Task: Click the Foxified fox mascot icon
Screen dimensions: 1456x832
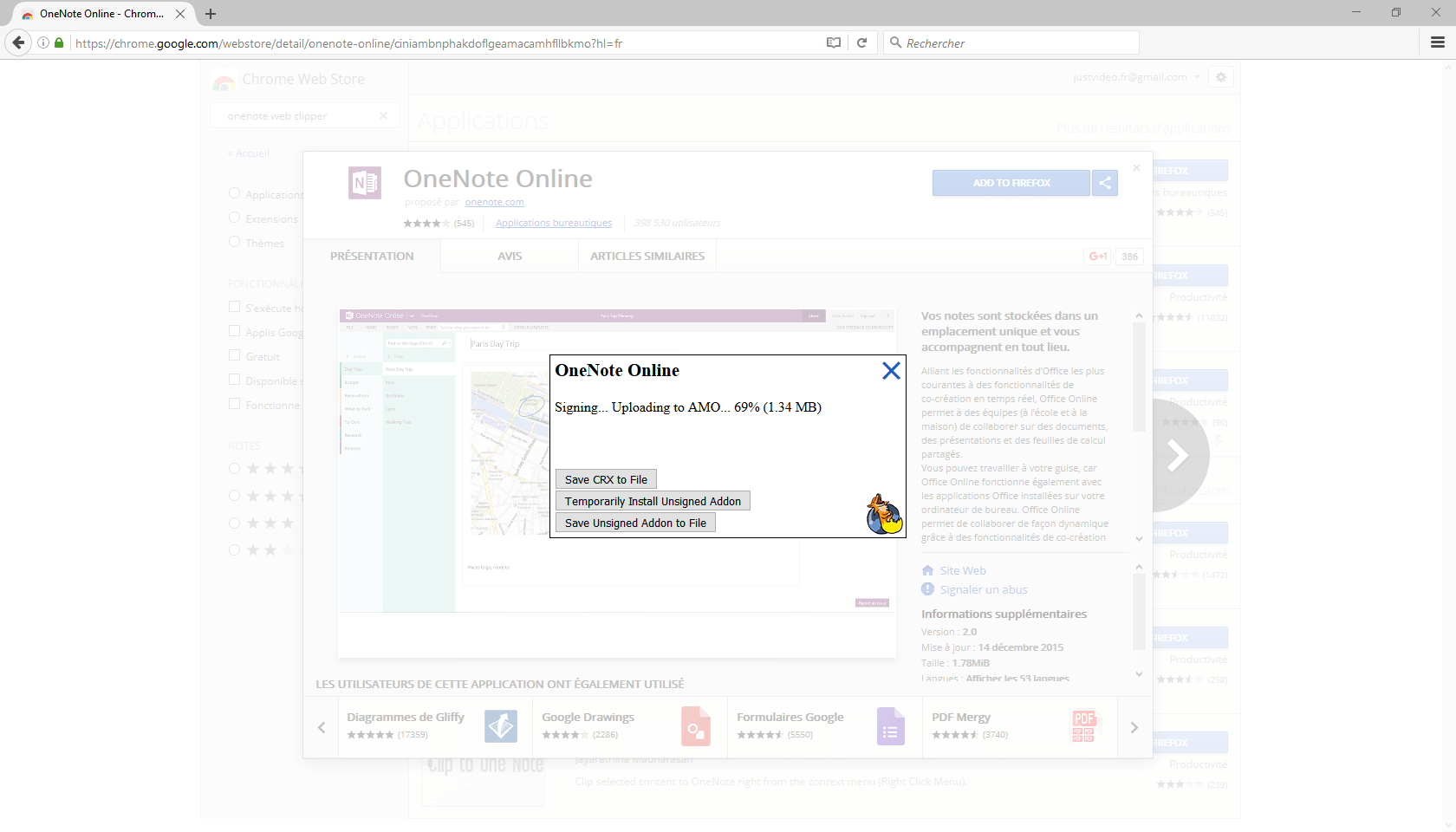Action: 884,514
